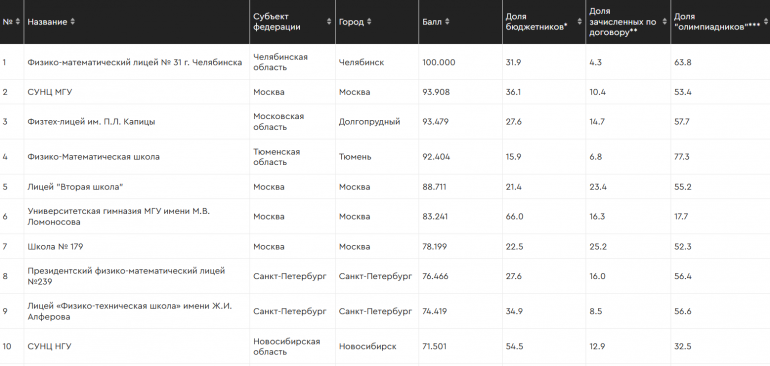This screenshot has height=366, width=770.
Task: Click sort arrows next to Название
Action: tap(73, 22)
